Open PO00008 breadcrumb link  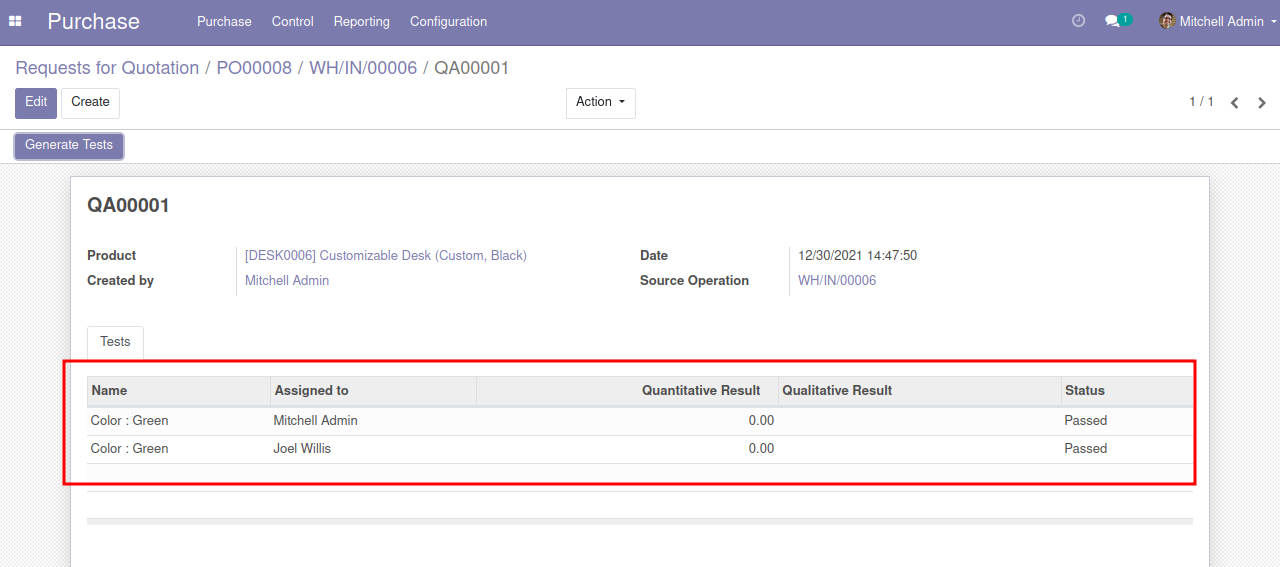[254, 68]
